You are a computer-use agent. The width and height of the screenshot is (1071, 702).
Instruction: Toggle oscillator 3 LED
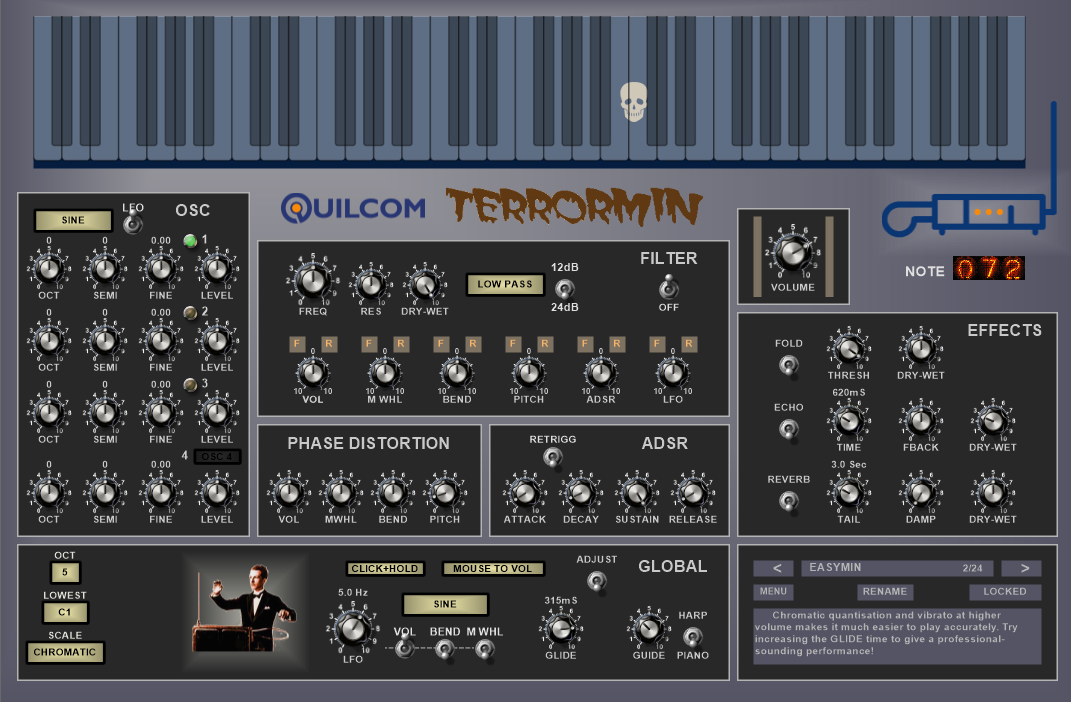point(190,384)
